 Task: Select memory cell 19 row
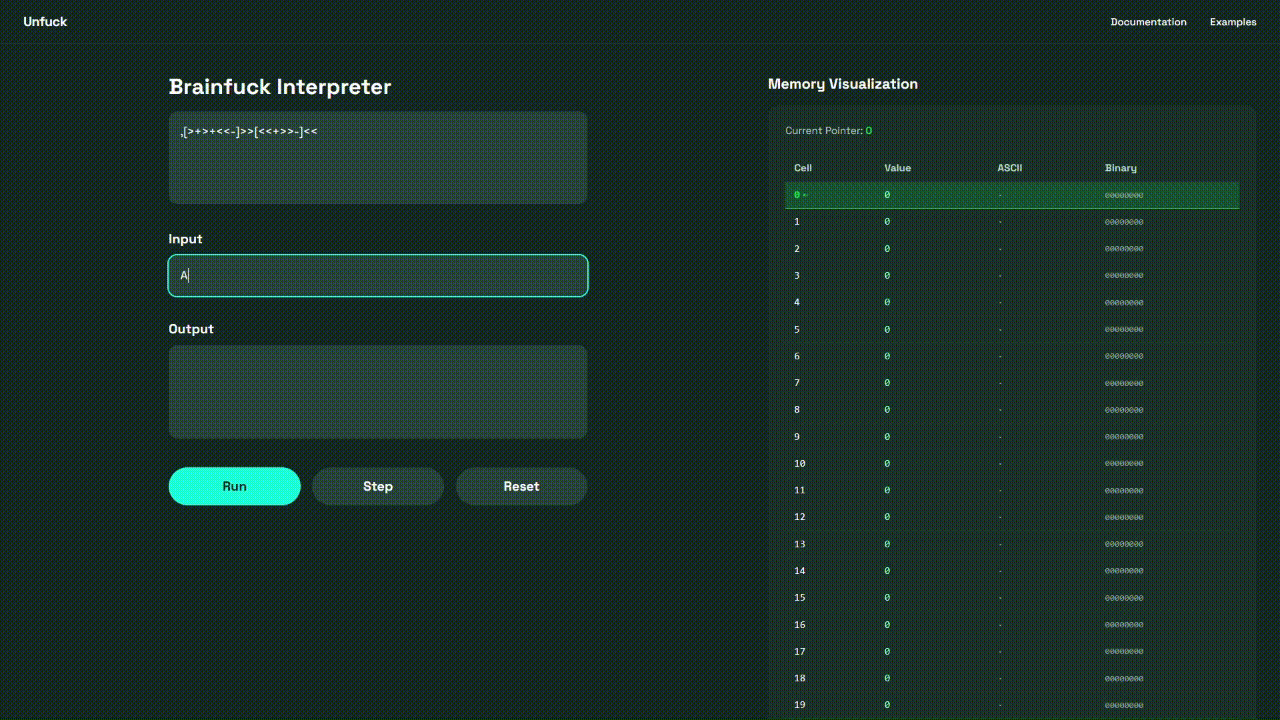(1011, 705)
